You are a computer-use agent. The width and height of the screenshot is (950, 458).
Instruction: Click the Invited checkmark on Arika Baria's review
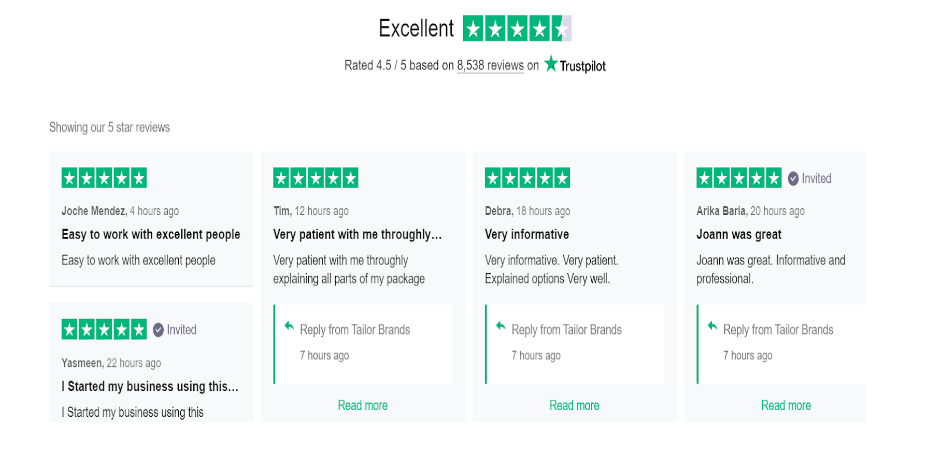(793, 179)
